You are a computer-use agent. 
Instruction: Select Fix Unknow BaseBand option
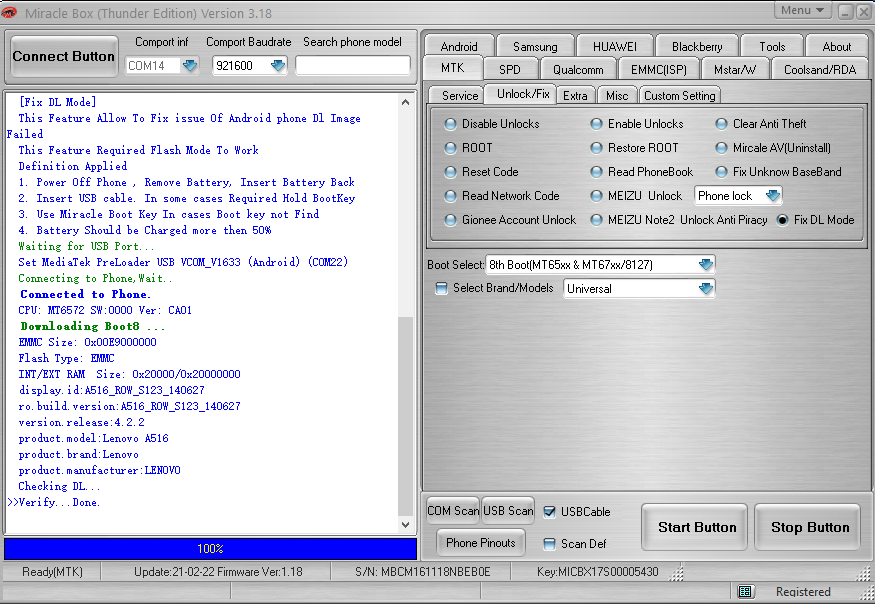click(x=722, y=172)
